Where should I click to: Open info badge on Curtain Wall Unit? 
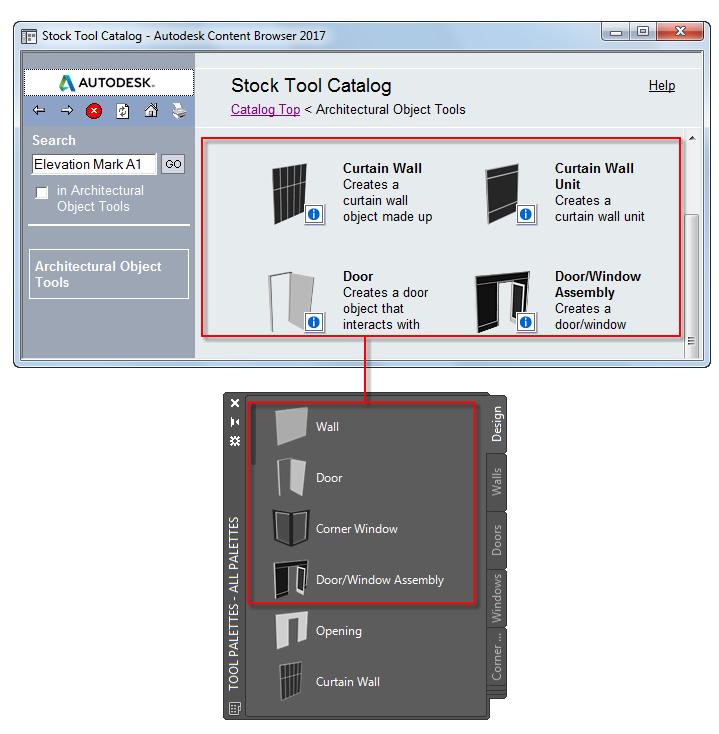point(526,214)
